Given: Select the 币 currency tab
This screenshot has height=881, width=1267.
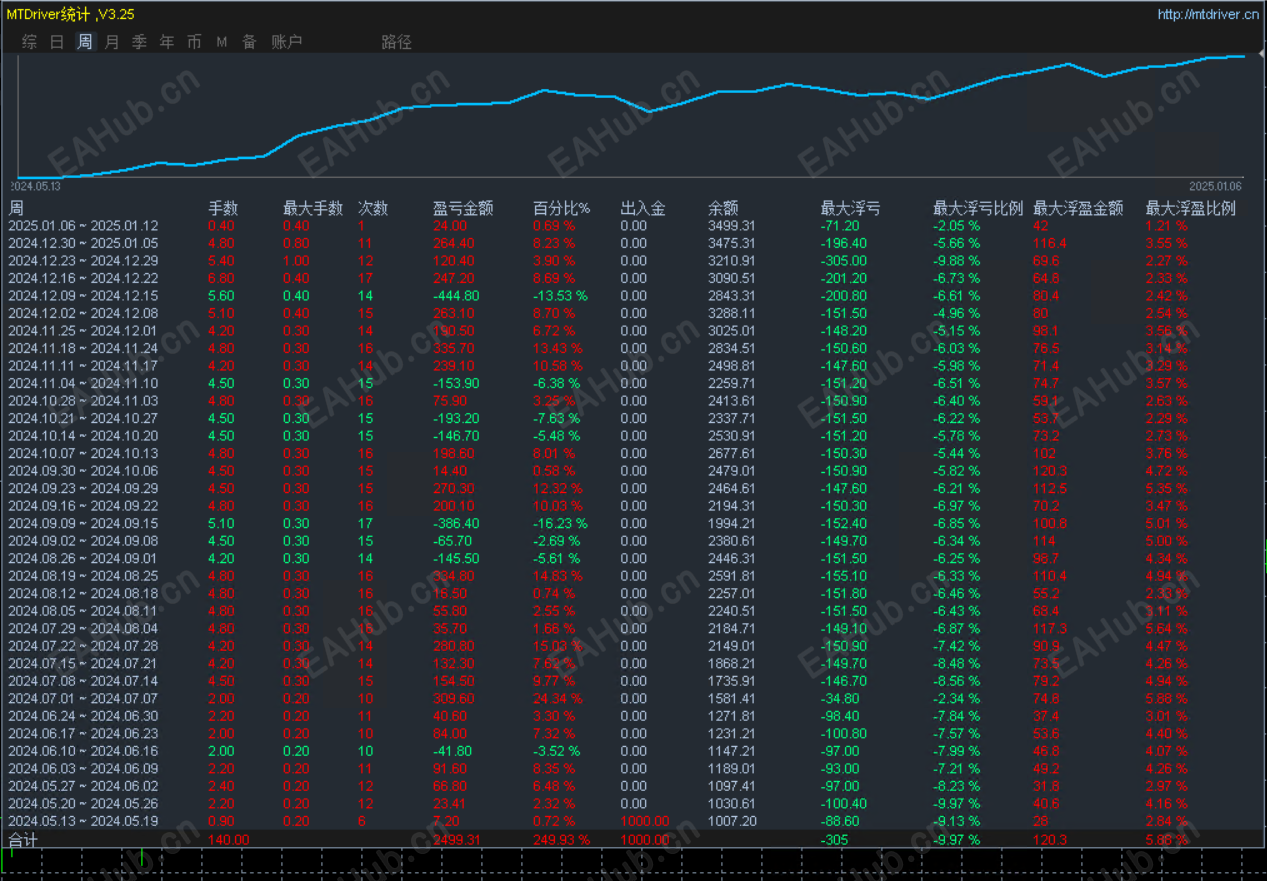Looking at the screenshot, I should (194, 42).
